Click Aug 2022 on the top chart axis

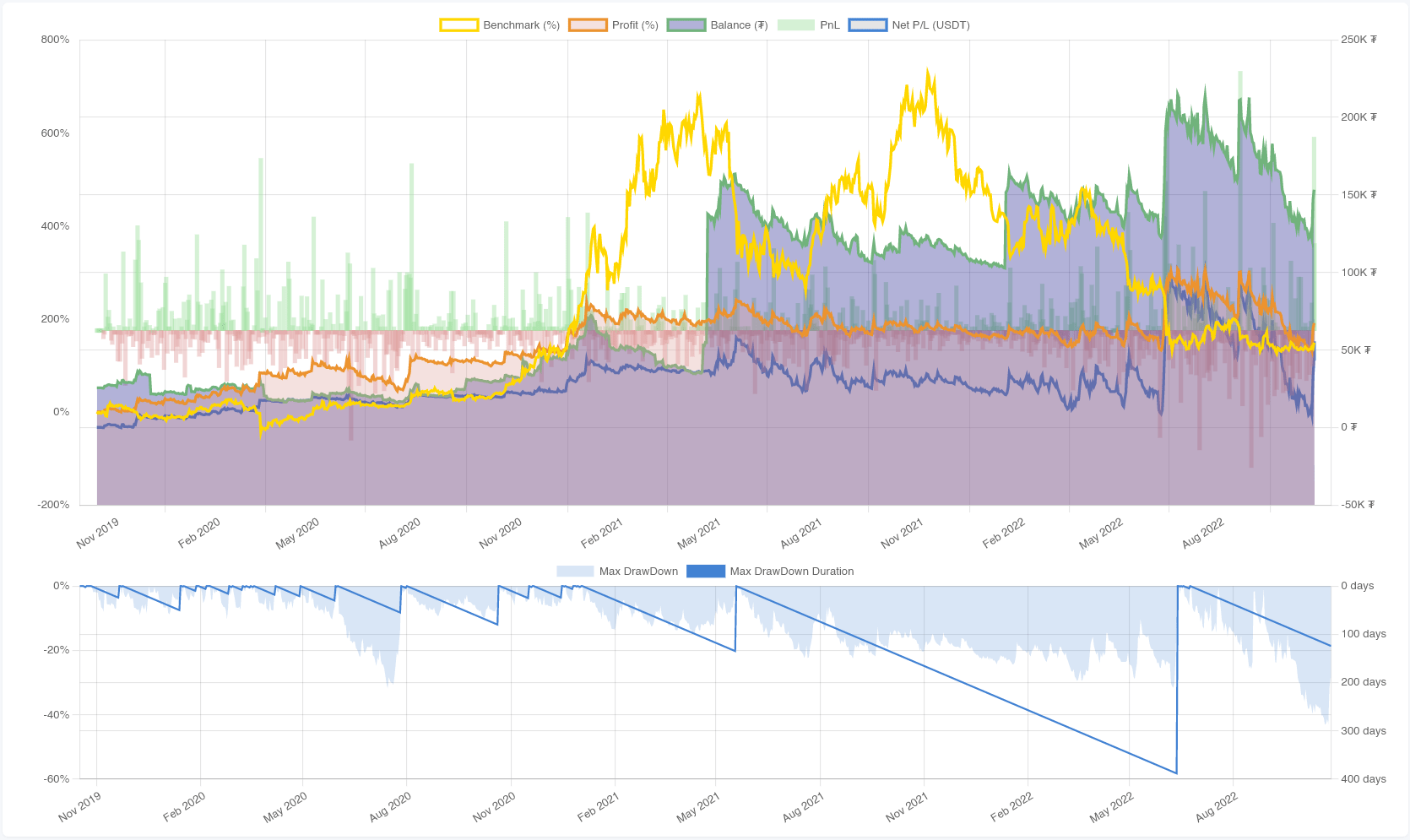[1203, 534]
